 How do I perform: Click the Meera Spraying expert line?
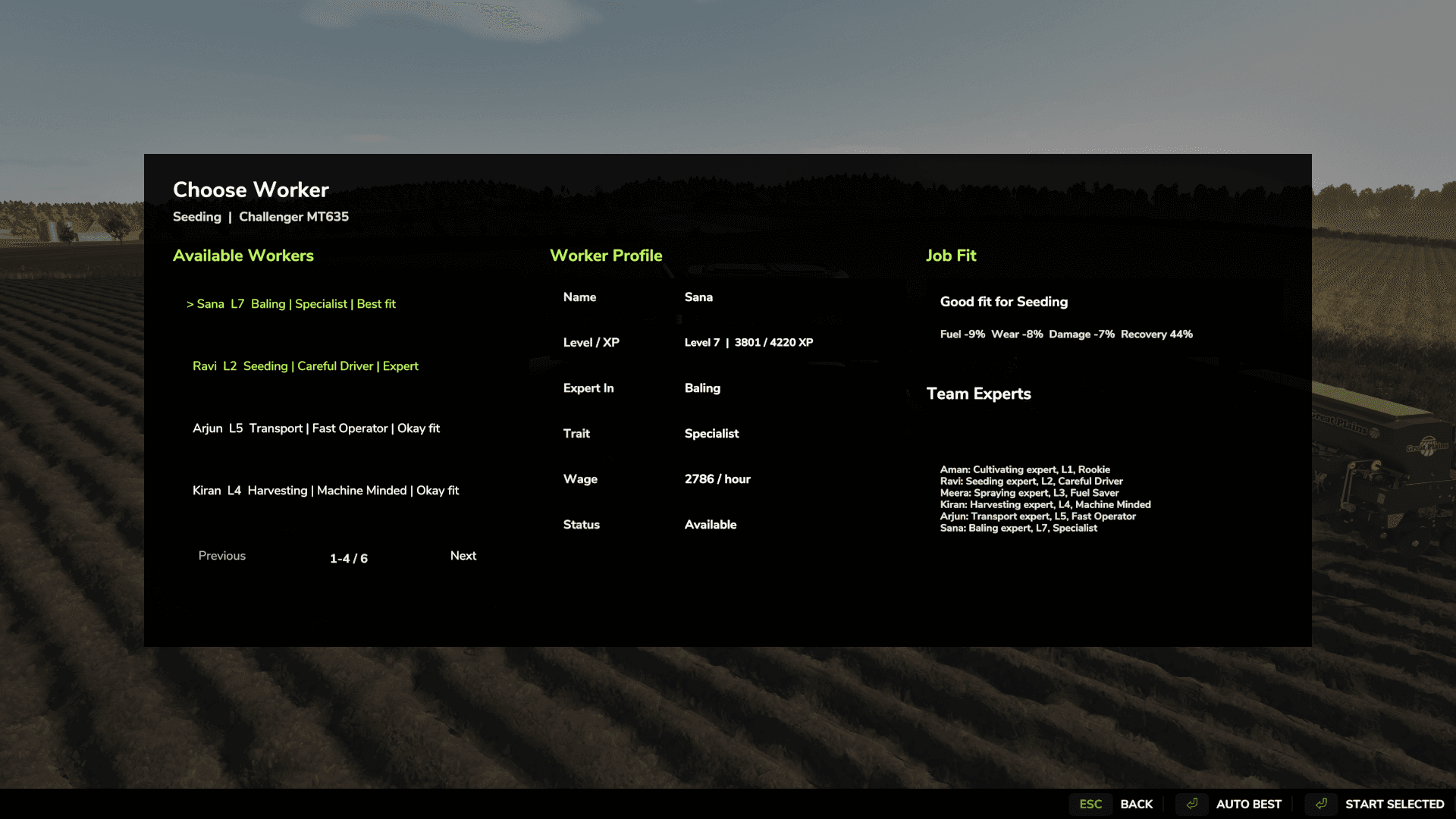coord(1029,493)
